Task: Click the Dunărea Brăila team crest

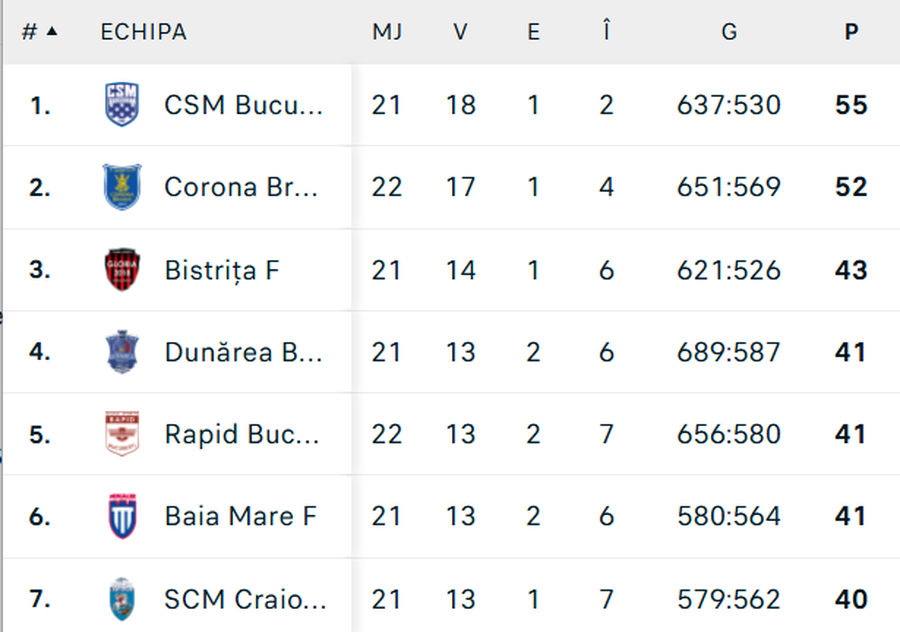Action: pyautogui.click(x=122, y=352)
